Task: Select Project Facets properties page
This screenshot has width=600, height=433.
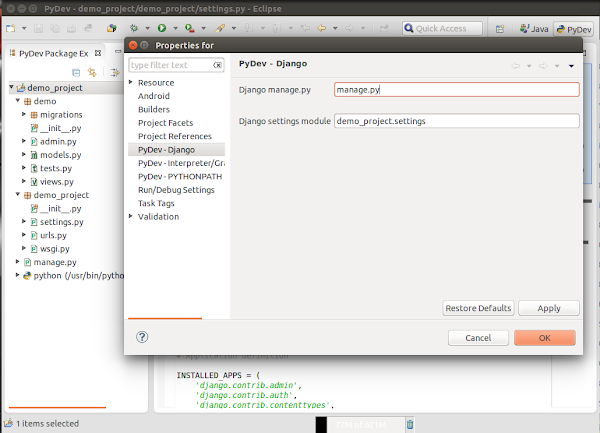Action: point(165,123)
